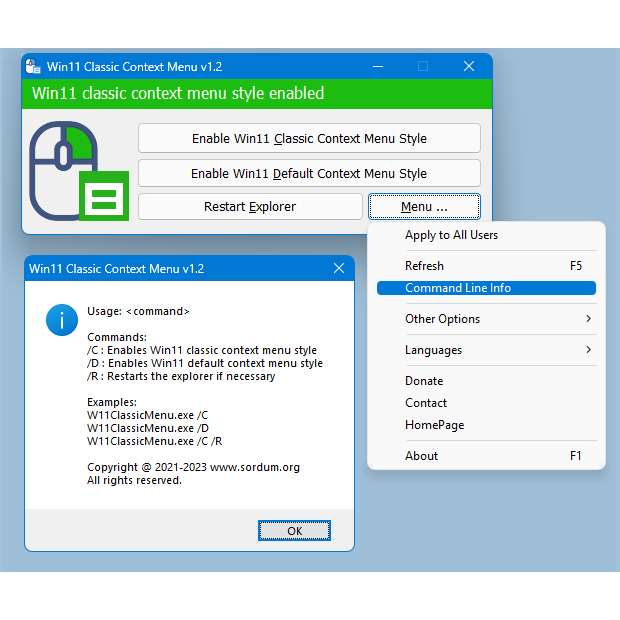Screen dimensions: 620x620
Task: Enable Win11 Classic Context Menu Style
Action: tap(309, 138)
